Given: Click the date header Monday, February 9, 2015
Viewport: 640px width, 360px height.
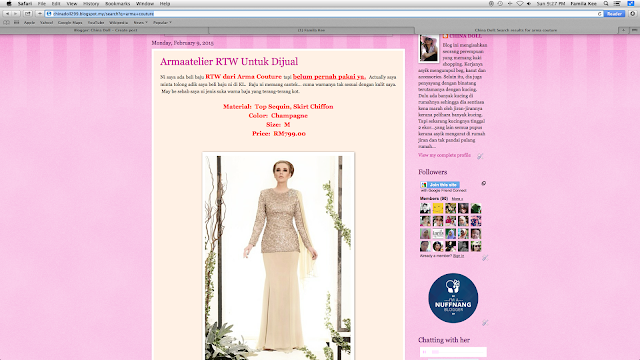Looking at the screenshot, I should point(182,43).
